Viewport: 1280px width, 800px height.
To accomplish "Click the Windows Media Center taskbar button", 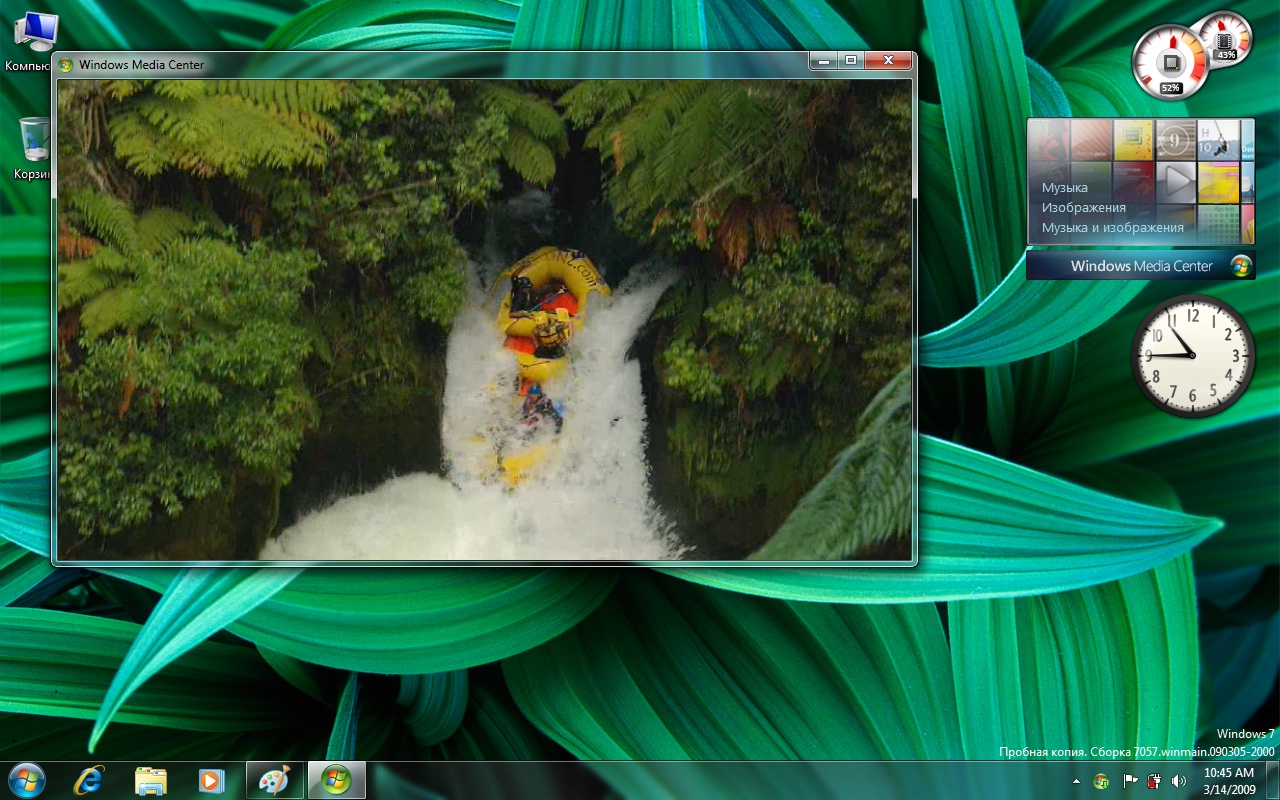I will [336, 780].
